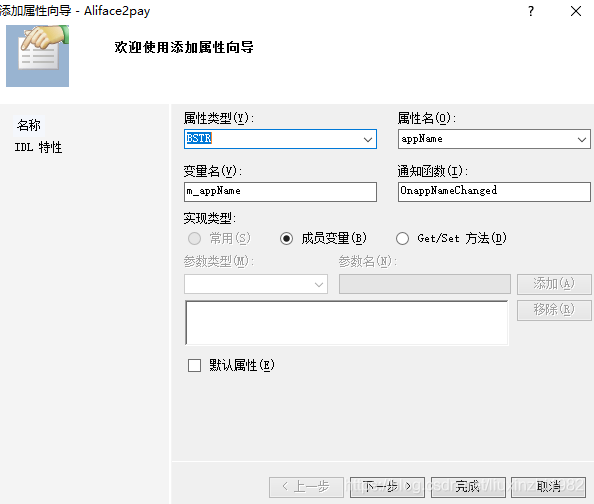This screenshot has width=594, height=504.
Task: Click the help question mark button
Action: 531,11
